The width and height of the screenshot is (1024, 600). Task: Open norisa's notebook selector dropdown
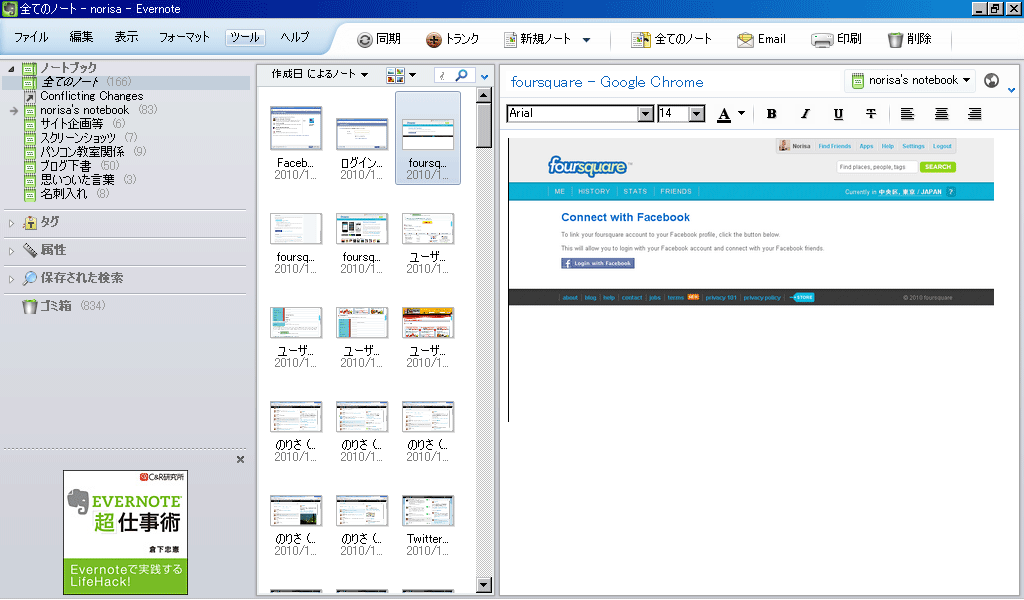click(910, 80)
